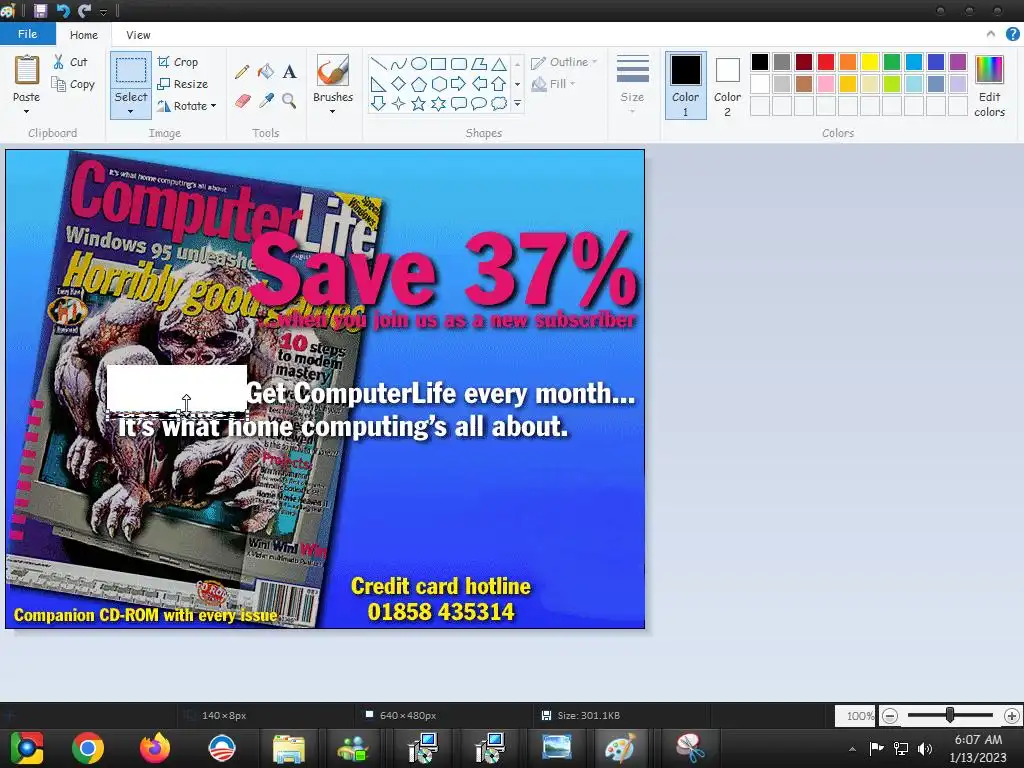Open File Explorer folder in taskbar
The width and height of the screenshot is (1024, 768).
(288, 748)
